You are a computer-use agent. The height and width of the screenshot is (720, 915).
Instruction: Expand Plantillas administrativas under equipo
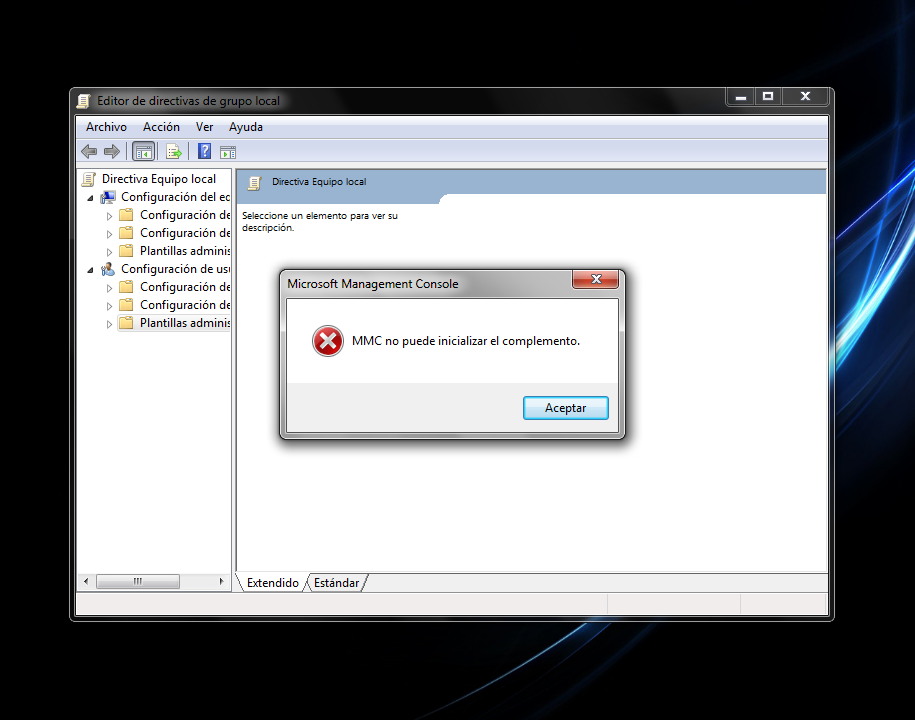(x=109, y=252)
